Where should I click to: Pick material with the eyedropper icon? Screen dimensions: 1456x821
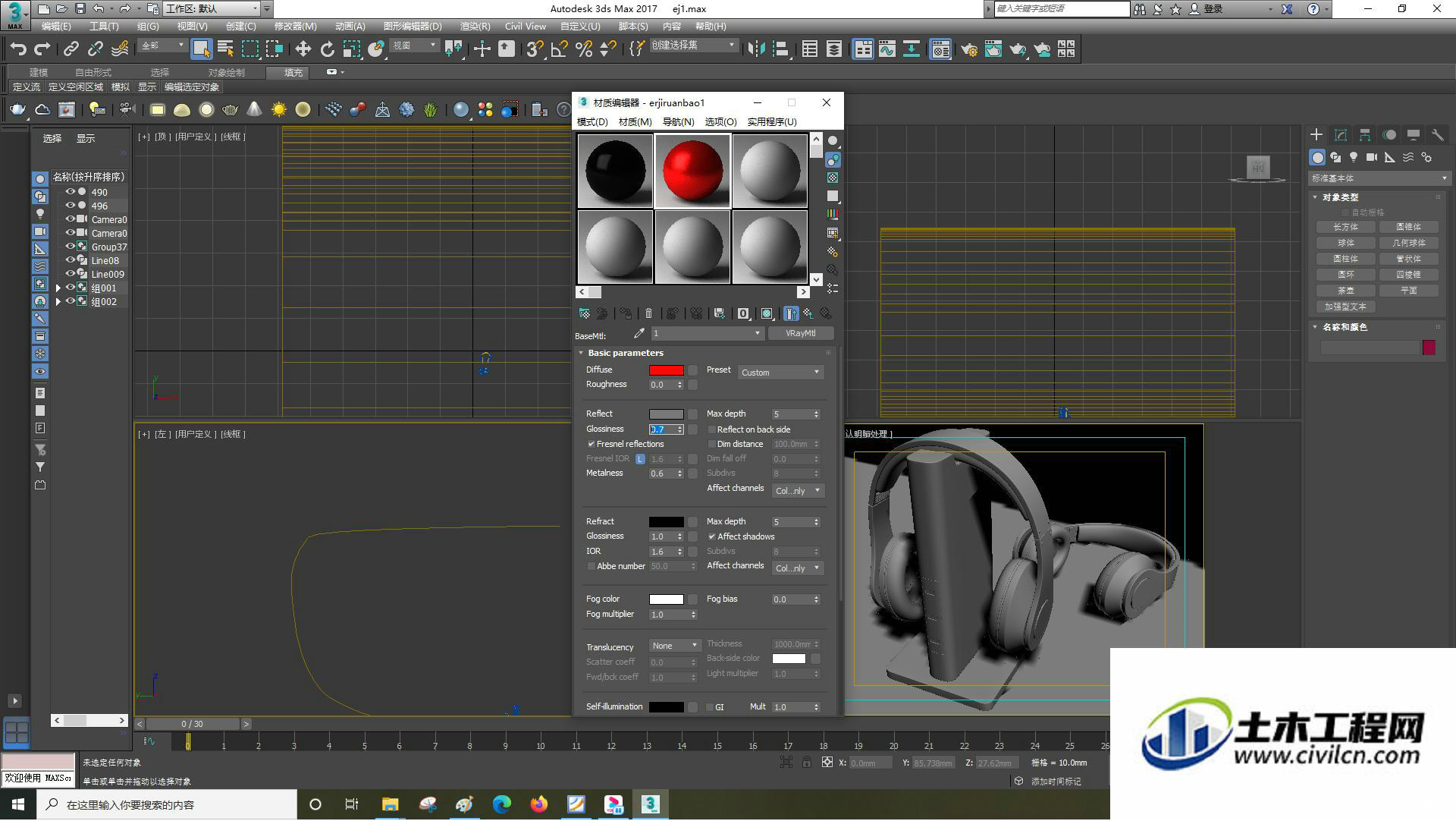(639, 333)
